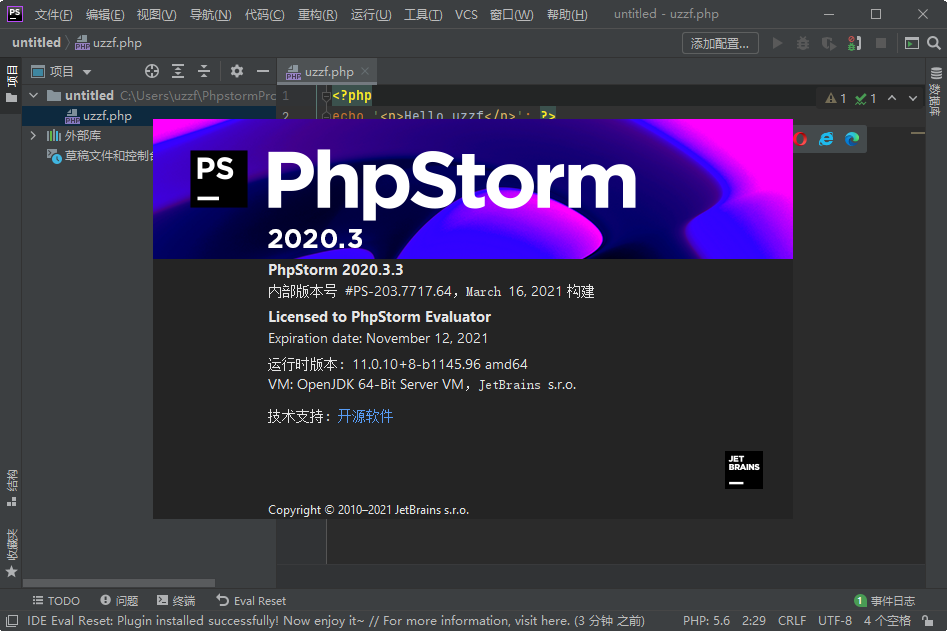This screenshot has width=947, height=631.
Task: Click the untitled breadcrumb in navigation bar
Action: 36,43
